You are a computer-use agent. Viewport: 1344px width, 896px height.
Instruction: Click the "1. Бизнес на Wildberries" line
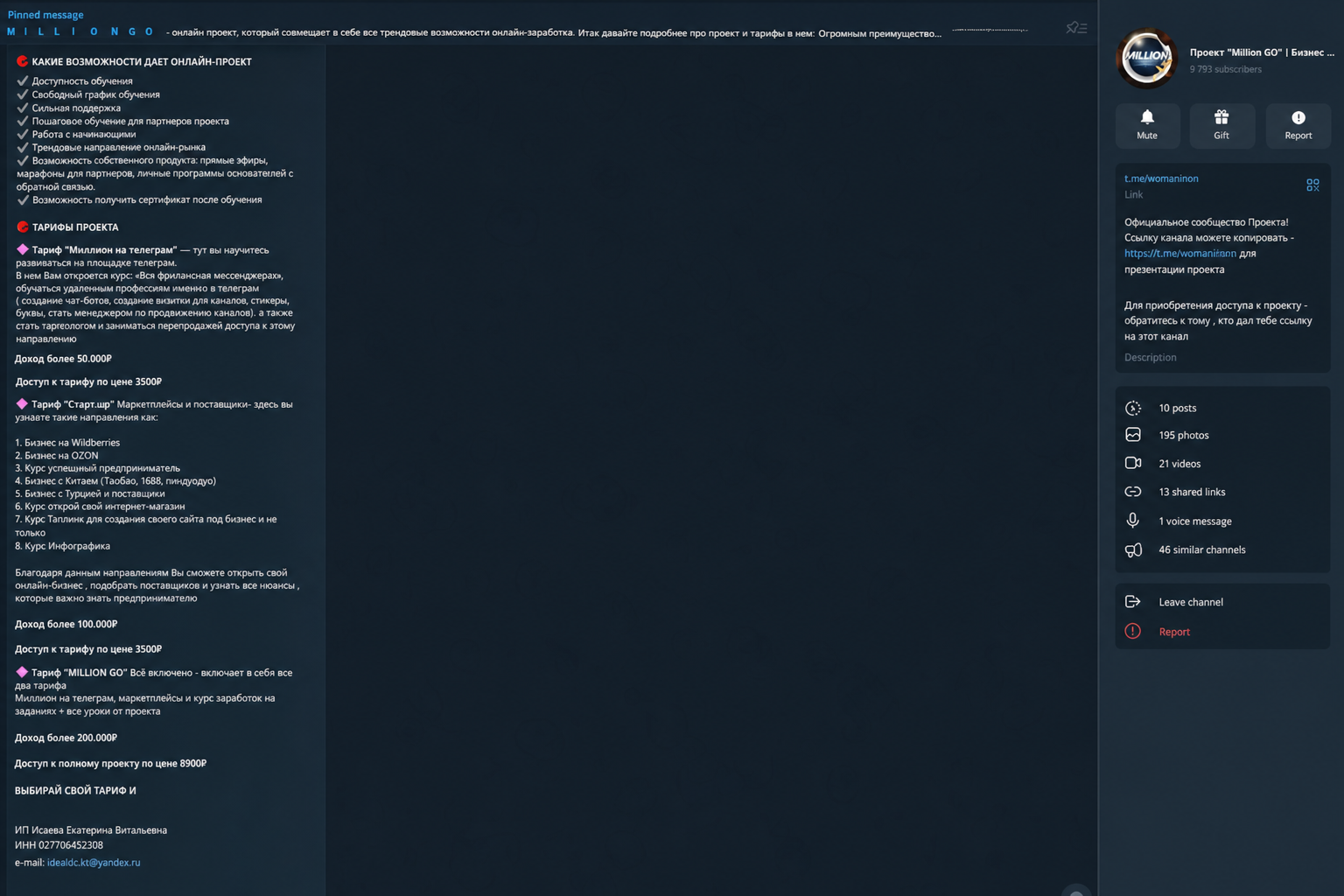(x=67, y=443)
